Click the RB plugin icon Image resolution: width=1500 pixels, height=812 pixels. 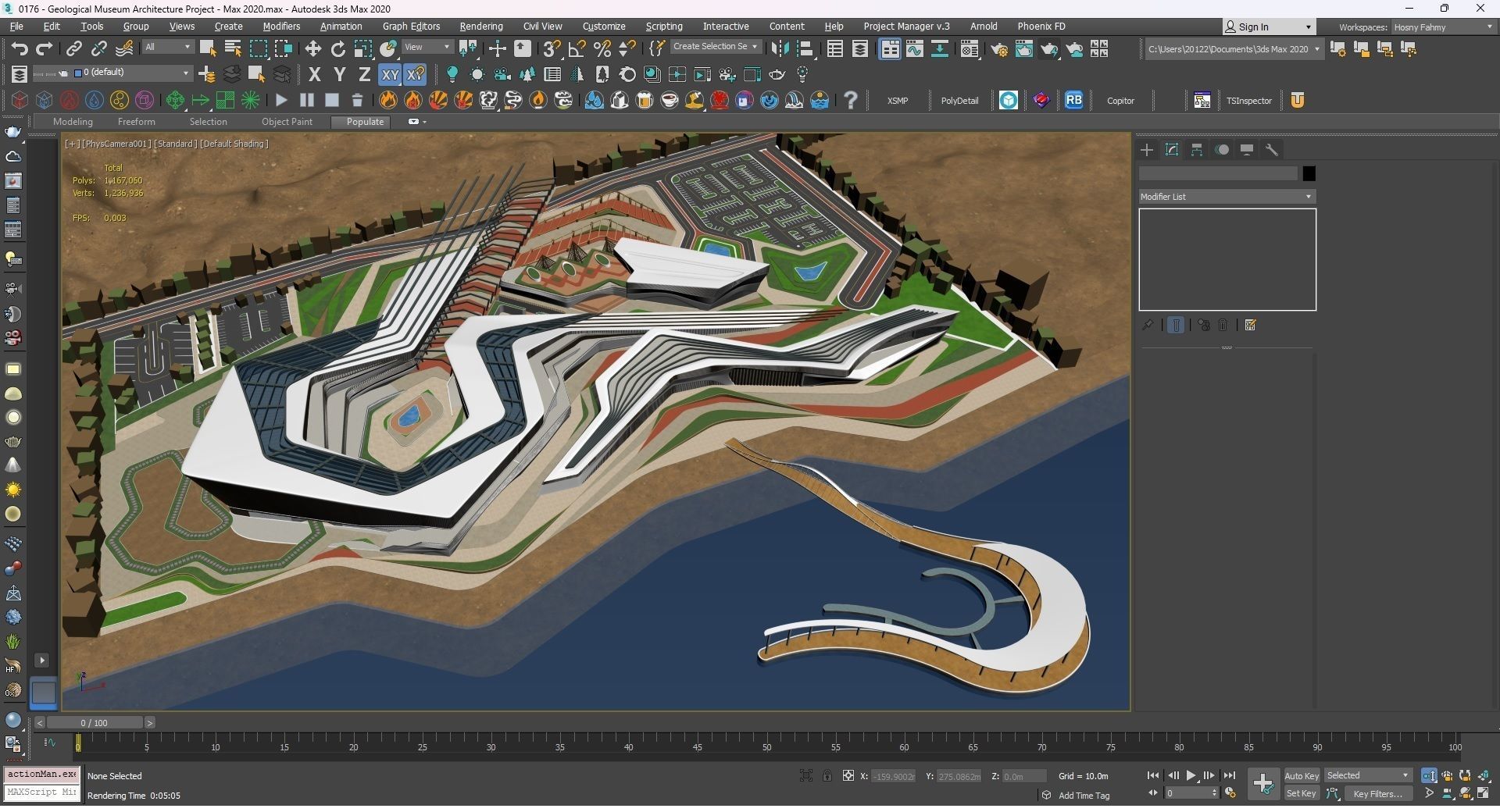[1074, 100]
